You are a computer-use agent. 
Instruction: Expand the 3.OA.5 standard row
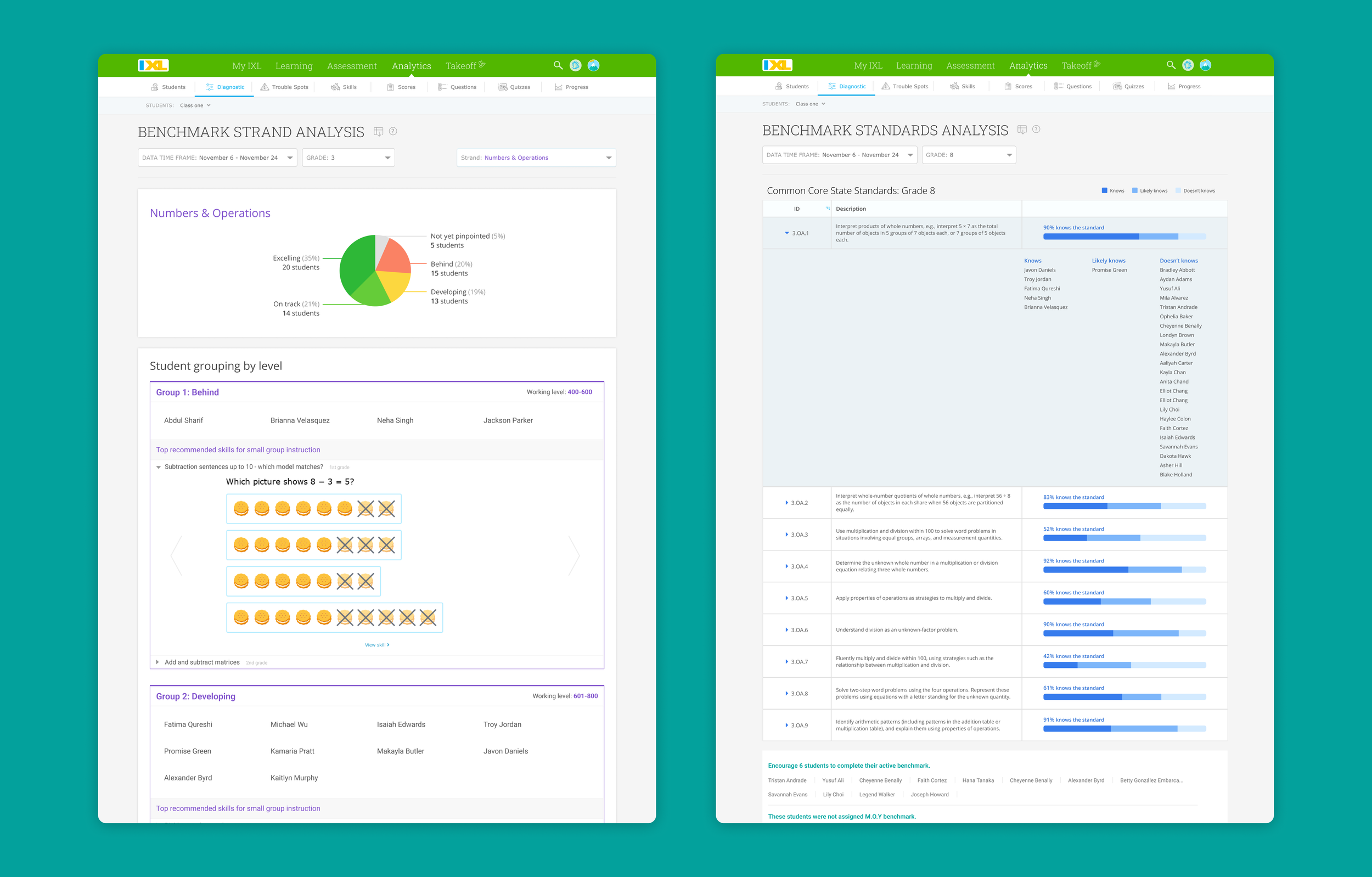coord(786,598)
